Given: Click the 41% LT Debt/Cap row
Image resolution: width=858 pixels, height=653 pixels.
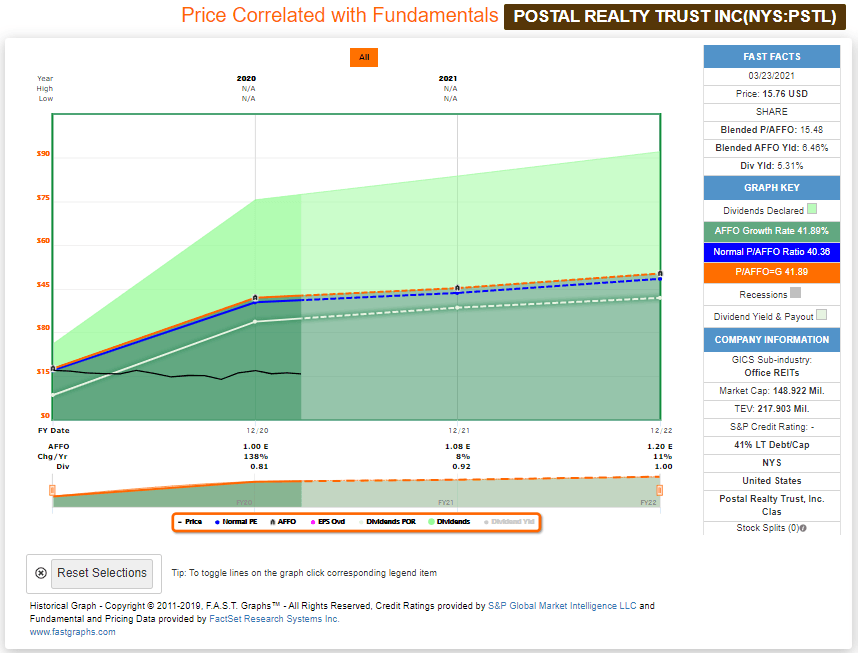Looking at the screenshot, I should pyautogui.click(x=772, y=445).
